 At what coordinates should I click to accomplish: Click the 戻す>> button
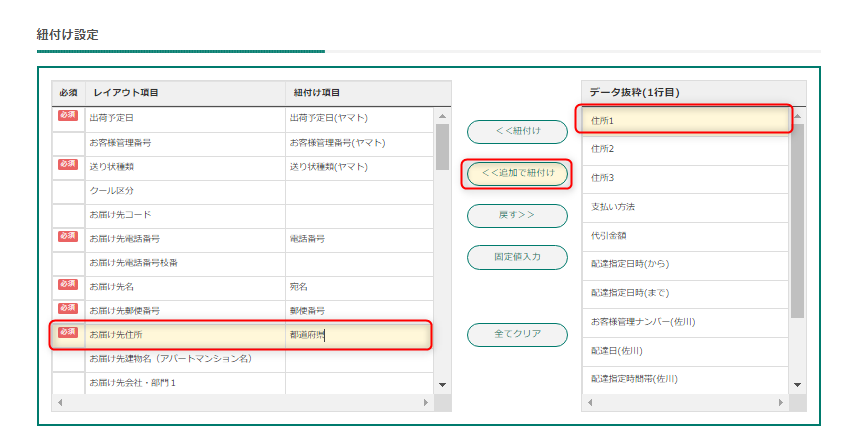pos(517,215)
